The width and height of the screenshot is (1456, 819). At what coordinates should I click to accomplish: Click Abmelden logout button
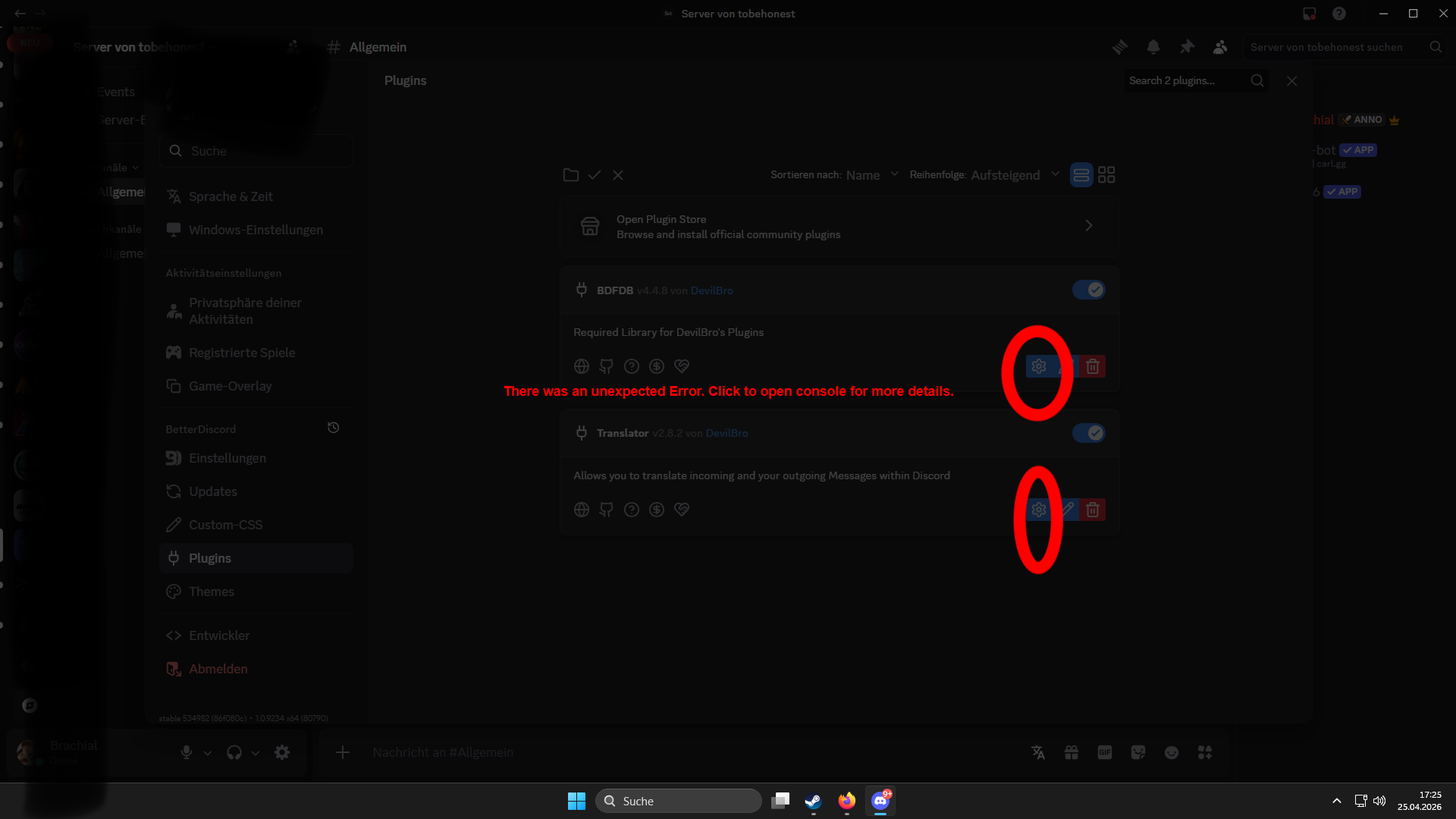[x=218, y=669]
